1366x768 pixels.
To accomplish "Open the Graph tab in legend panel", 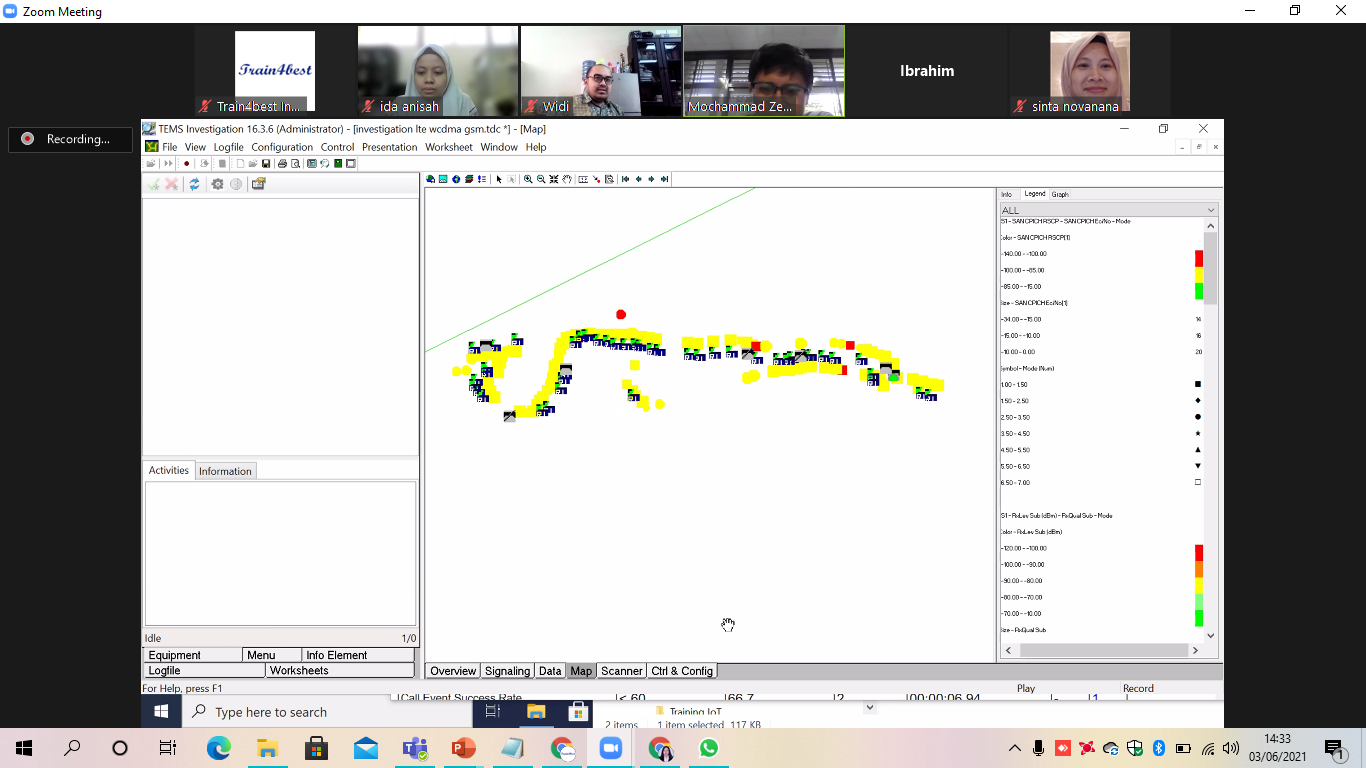I will coord(1060,194).
